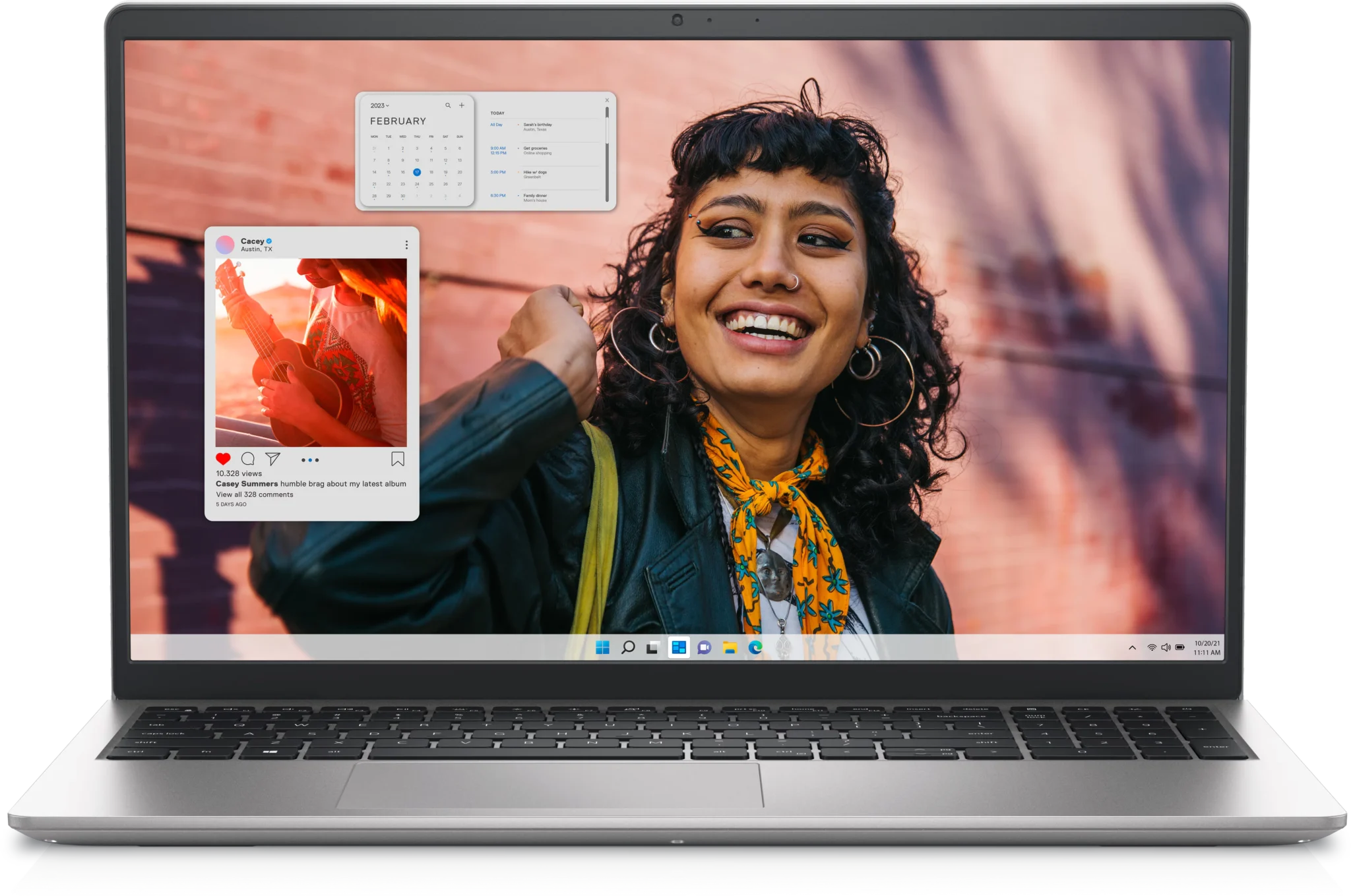
Task: Open the Teams Chat taskbar icon
Action: (x=704, y=647)
